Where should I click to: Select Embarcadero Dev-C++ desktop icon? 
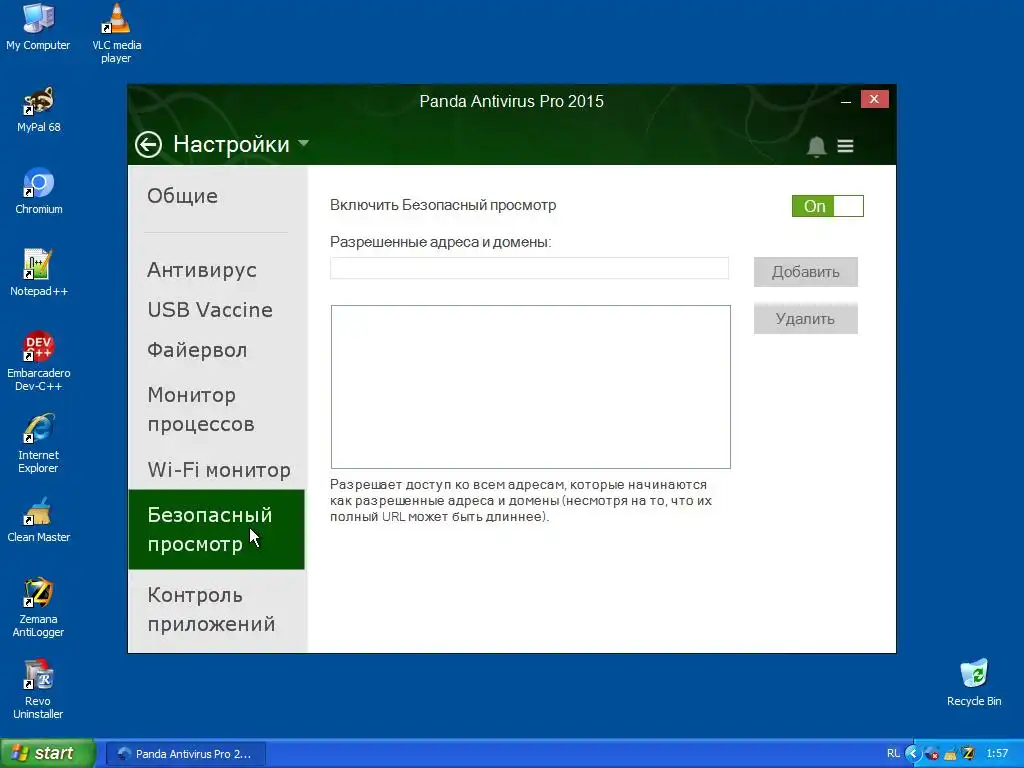pyautogui.click(x=39, y=361)
